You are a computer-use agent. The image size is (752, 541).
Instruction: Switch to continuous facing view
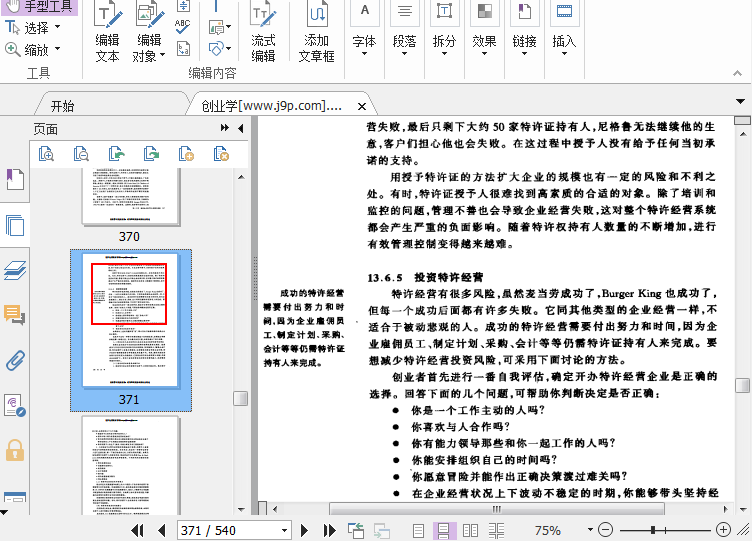coord(496,530)
